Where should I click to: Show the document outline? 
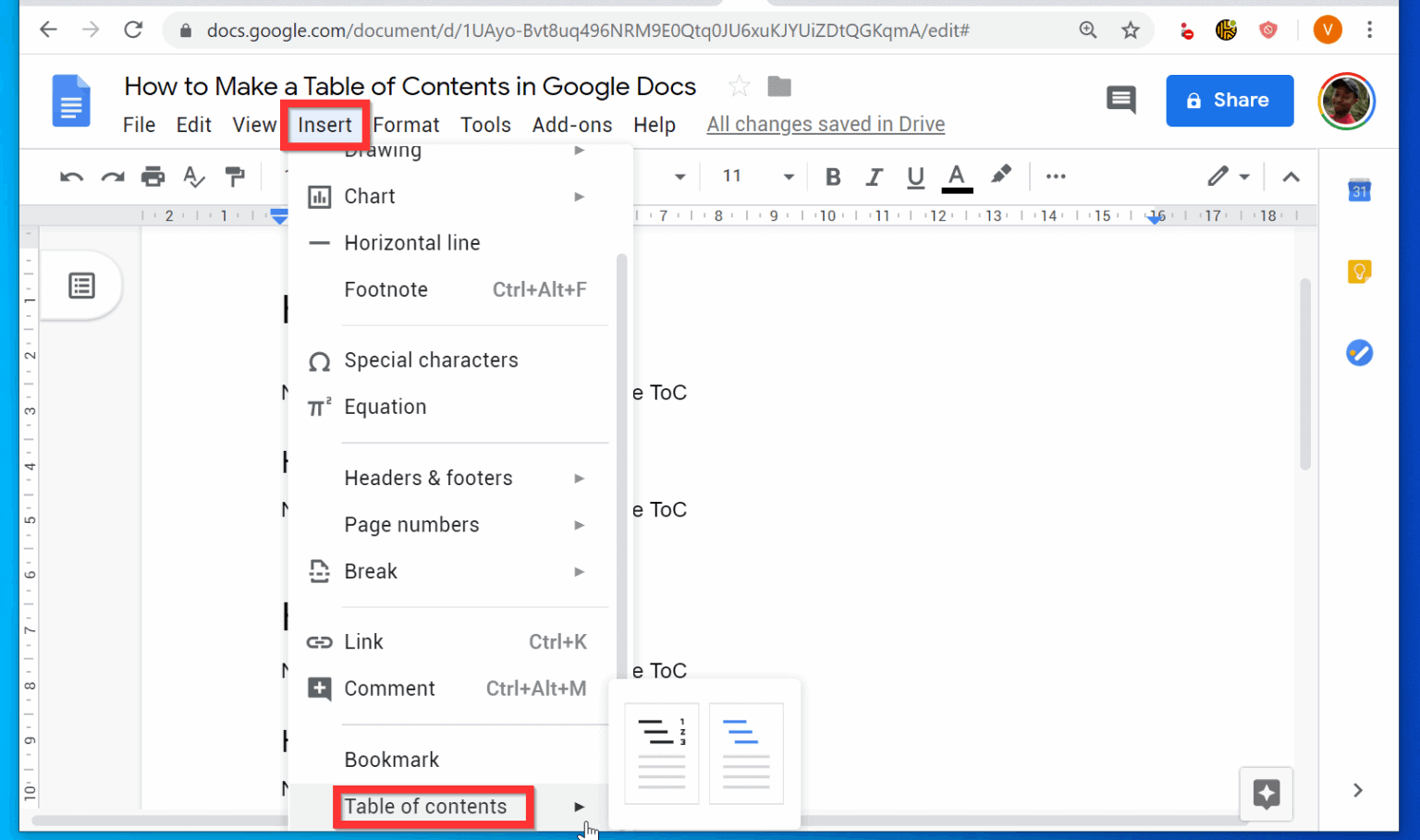[x=81, y=286]
